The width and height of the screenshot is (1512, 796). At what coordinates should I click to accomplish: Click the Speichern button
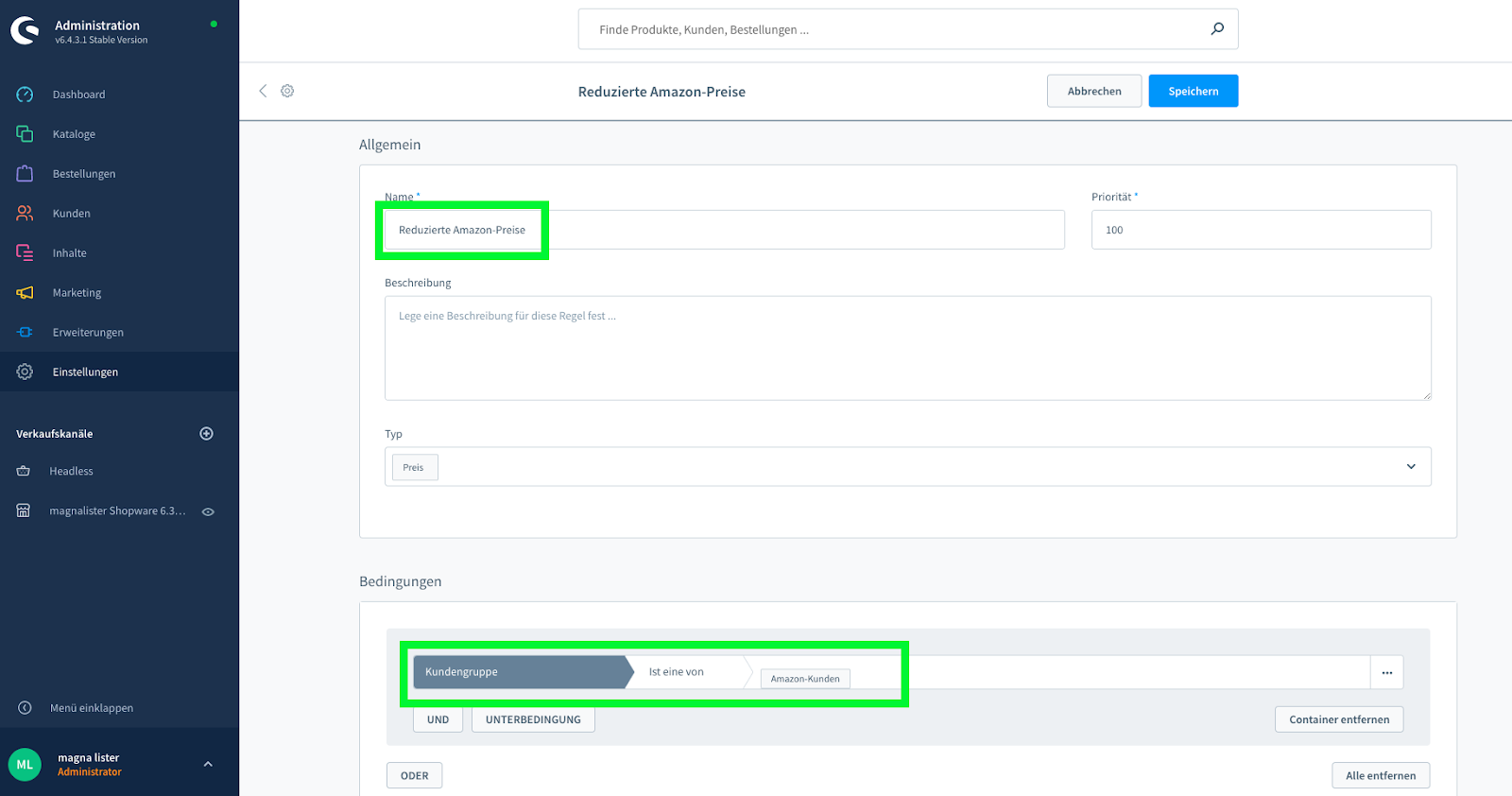(1194, 91)
